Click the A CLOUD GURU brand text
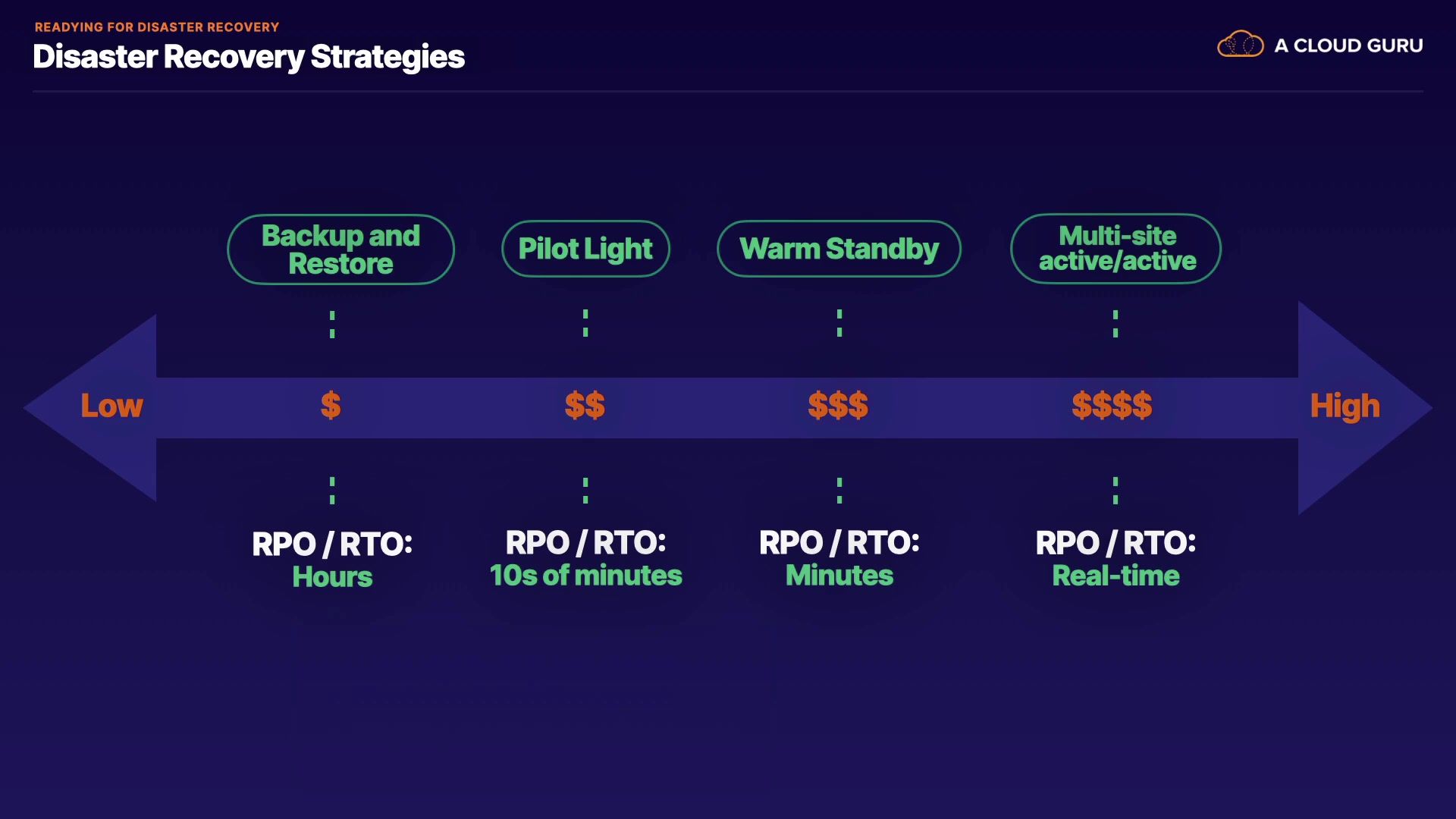This screenshot has width=1456, height=819. click(1348, 45)
